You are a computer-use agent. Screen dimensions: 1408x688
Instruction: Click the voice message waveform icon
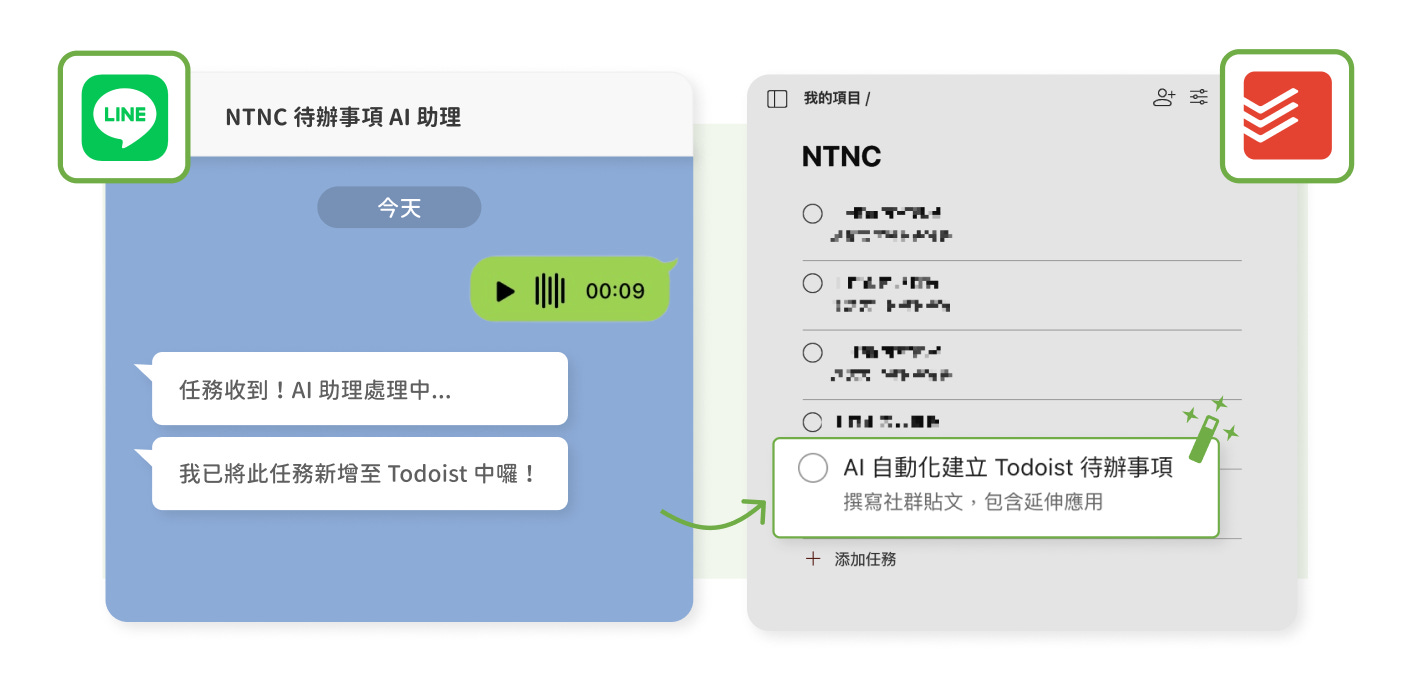tap(550, 291)
